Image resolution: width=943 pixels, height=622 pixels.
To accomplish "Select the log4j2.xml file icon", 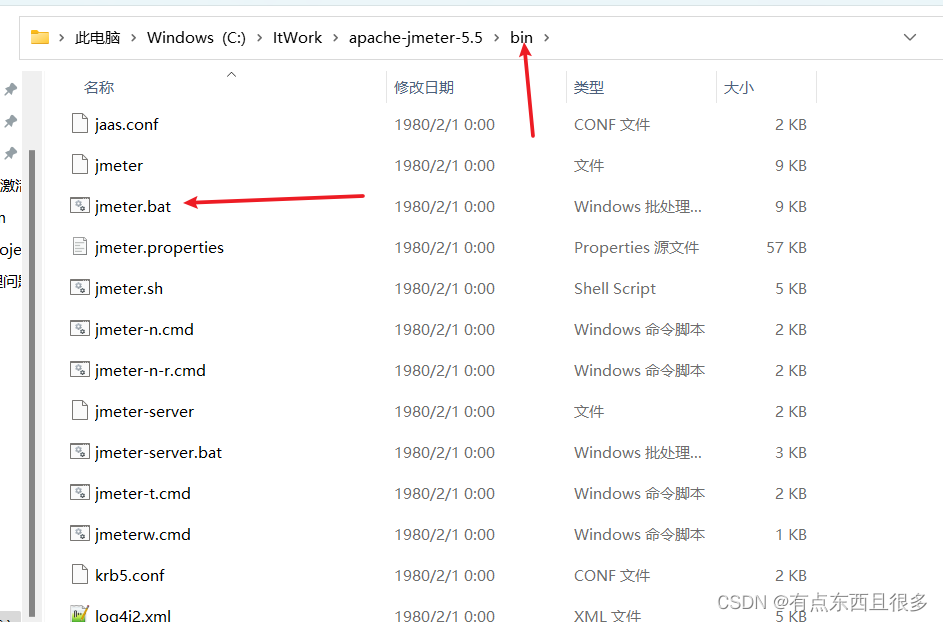I will (x=80, y=614).
